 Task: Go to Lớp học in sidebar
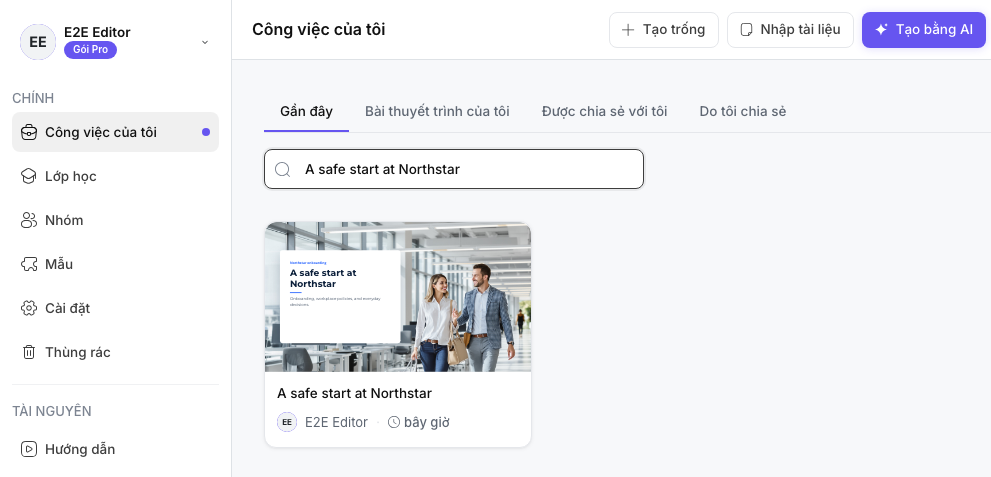pos(116,176)
